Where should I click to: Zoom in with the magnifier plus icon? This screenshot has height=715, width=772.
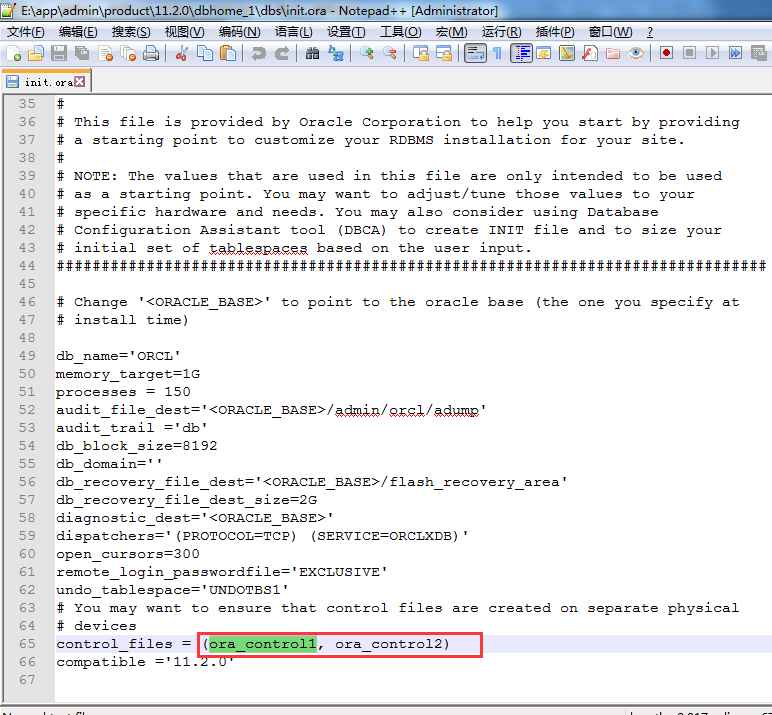coord(366,53)
